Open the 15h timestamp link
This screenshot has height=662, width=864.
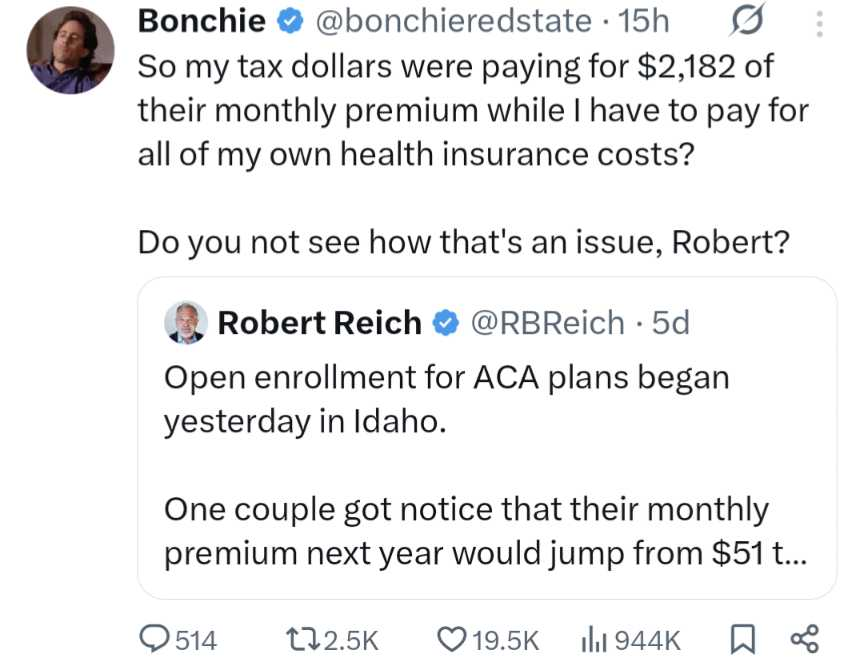[645, 20]
